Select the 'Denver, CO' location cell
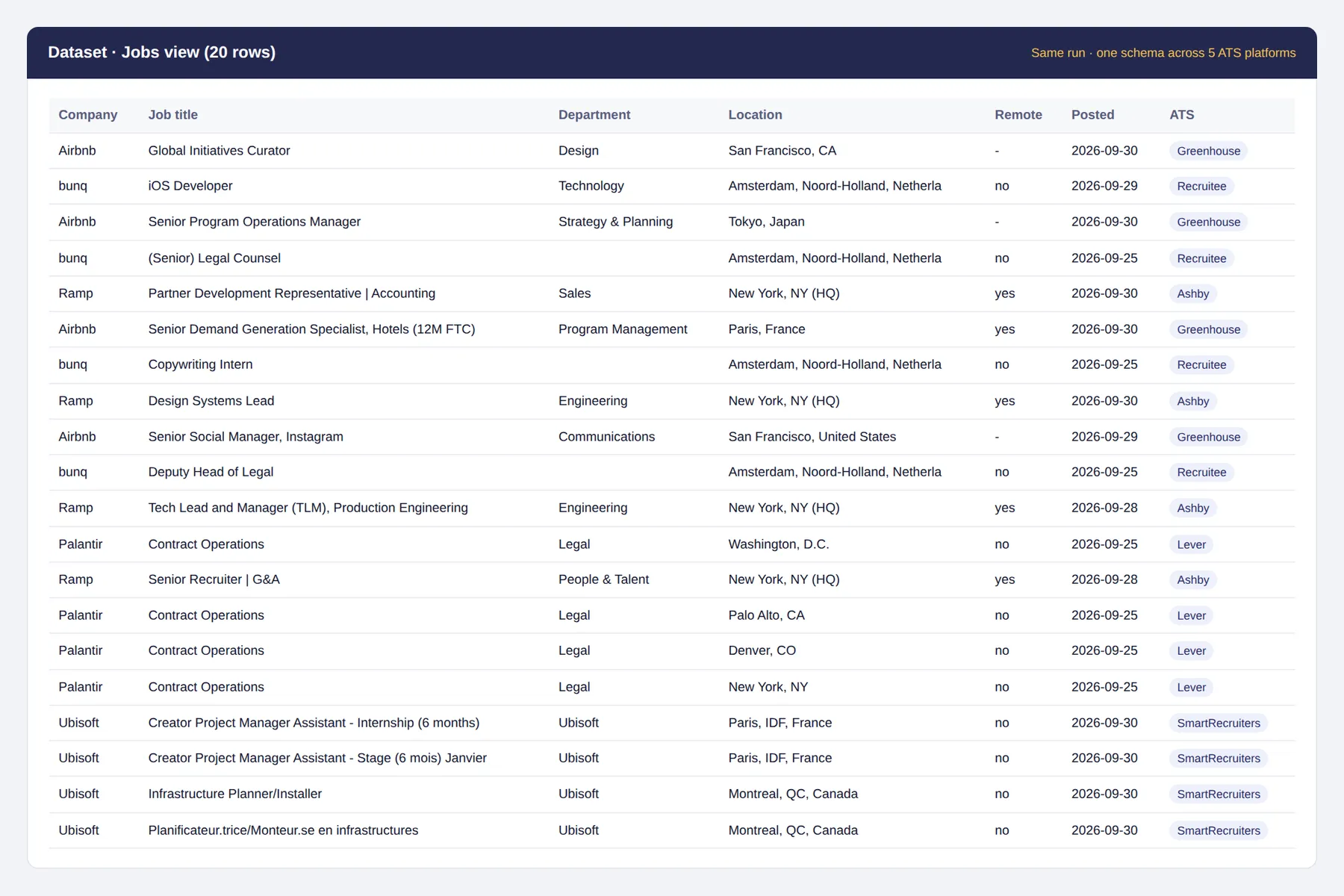The image size is (1344, 896). [762, 650]
